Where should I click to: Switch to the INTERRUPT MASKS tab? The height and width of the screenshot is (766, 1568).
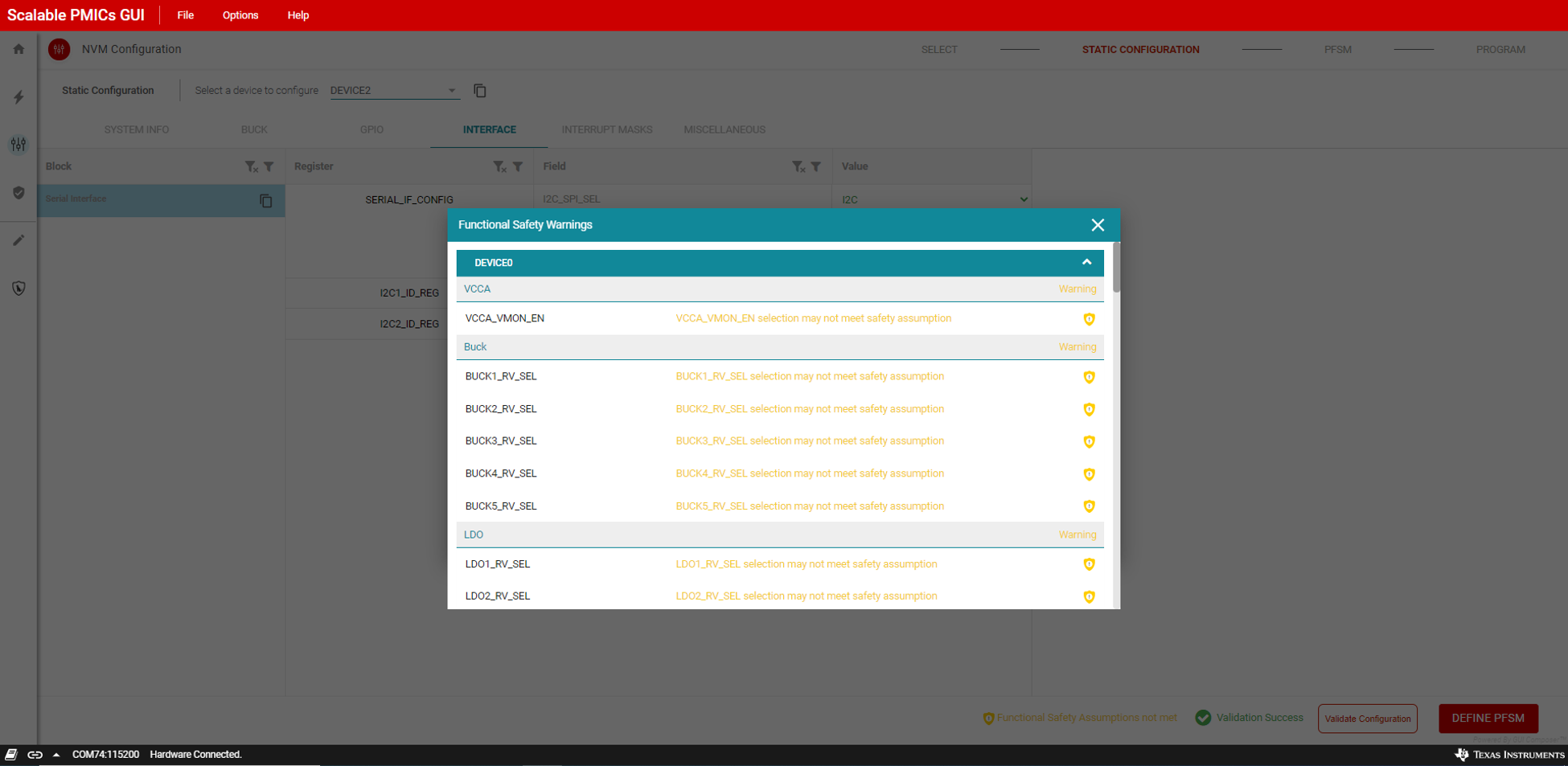tap(606, 129)
